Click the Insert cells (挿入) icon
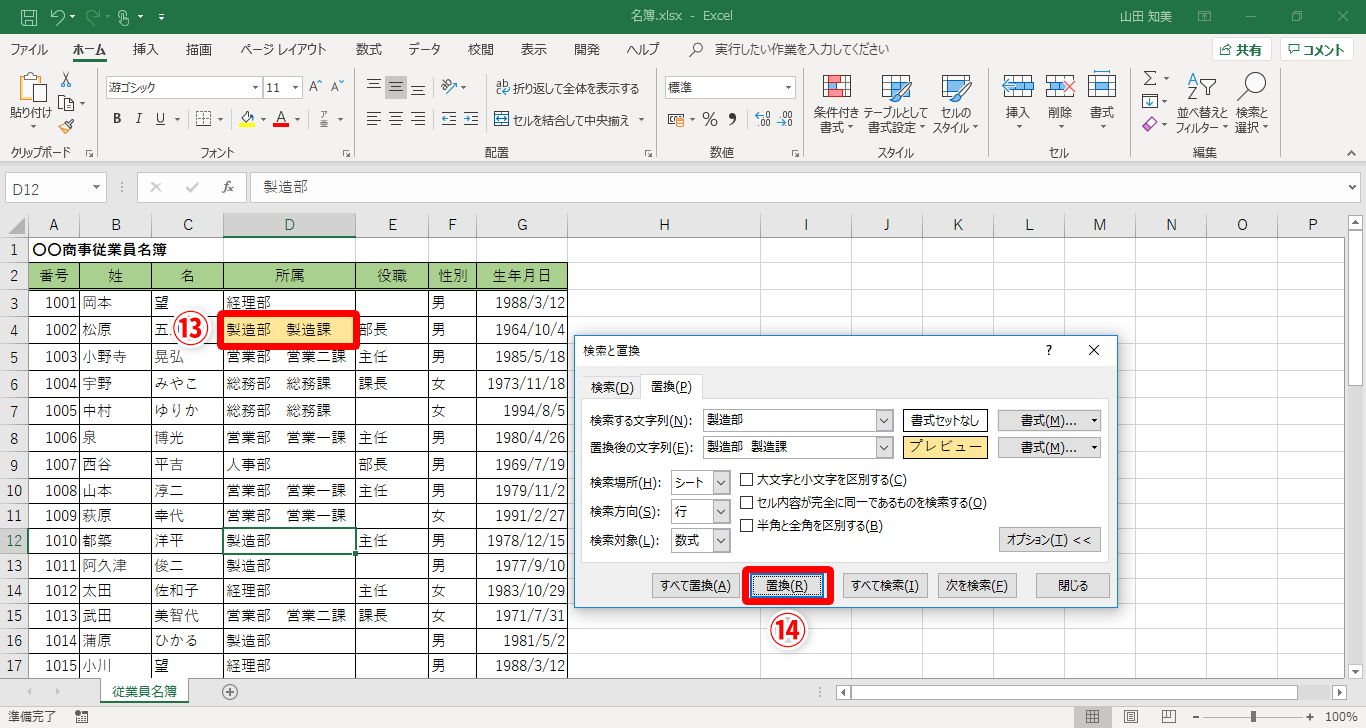The image size is (1366, 728). coord(1017,86)
